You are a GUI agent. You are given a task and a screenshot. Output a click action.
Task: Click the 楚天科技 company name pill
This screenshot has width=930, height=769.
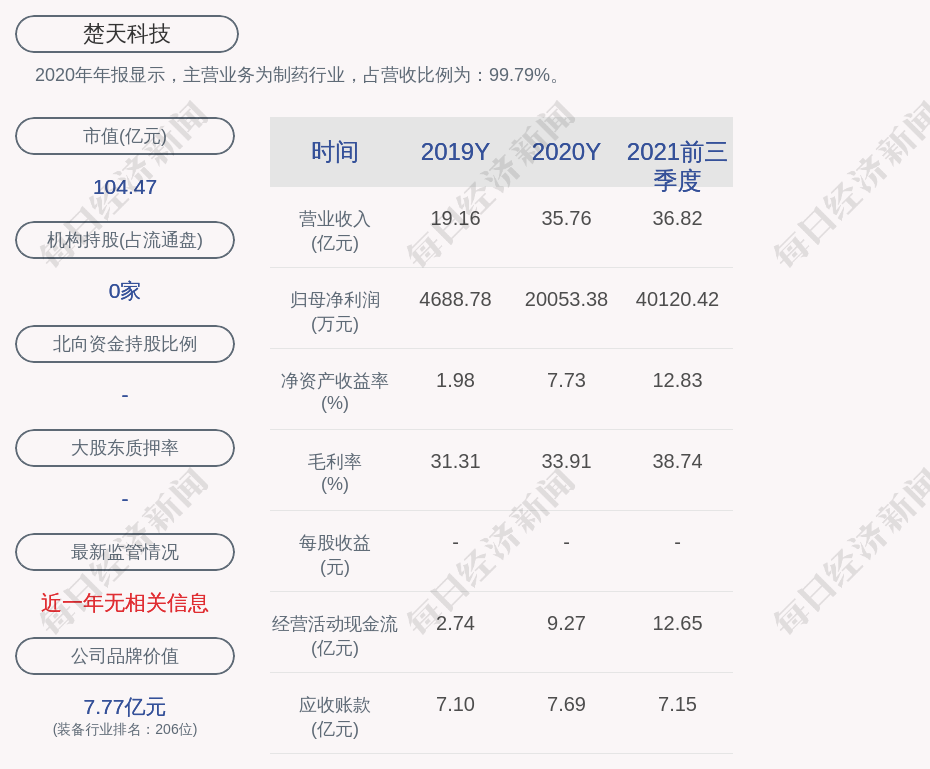coord(127,34)
